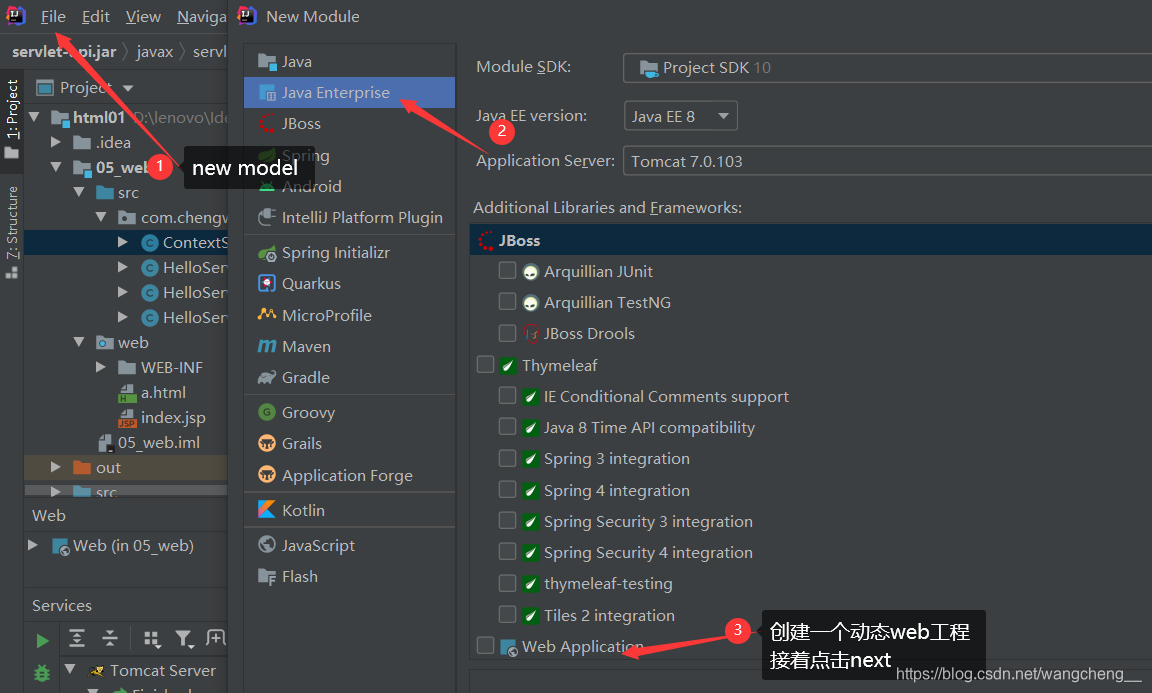
Task: Click the green Run icon in Services
Action: [x=42, y=641]
